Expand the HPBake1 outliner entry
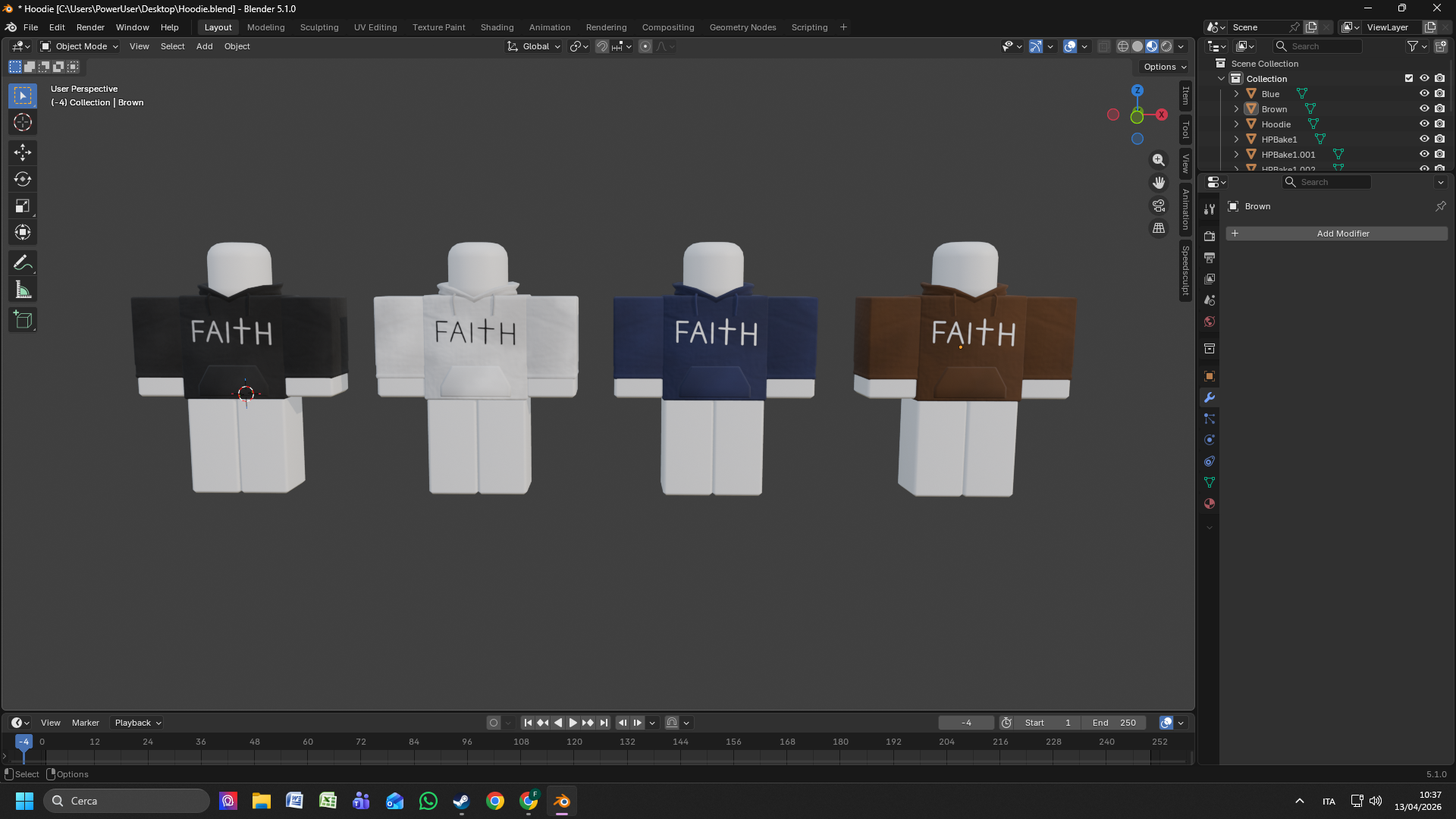 click(1236, 139)
